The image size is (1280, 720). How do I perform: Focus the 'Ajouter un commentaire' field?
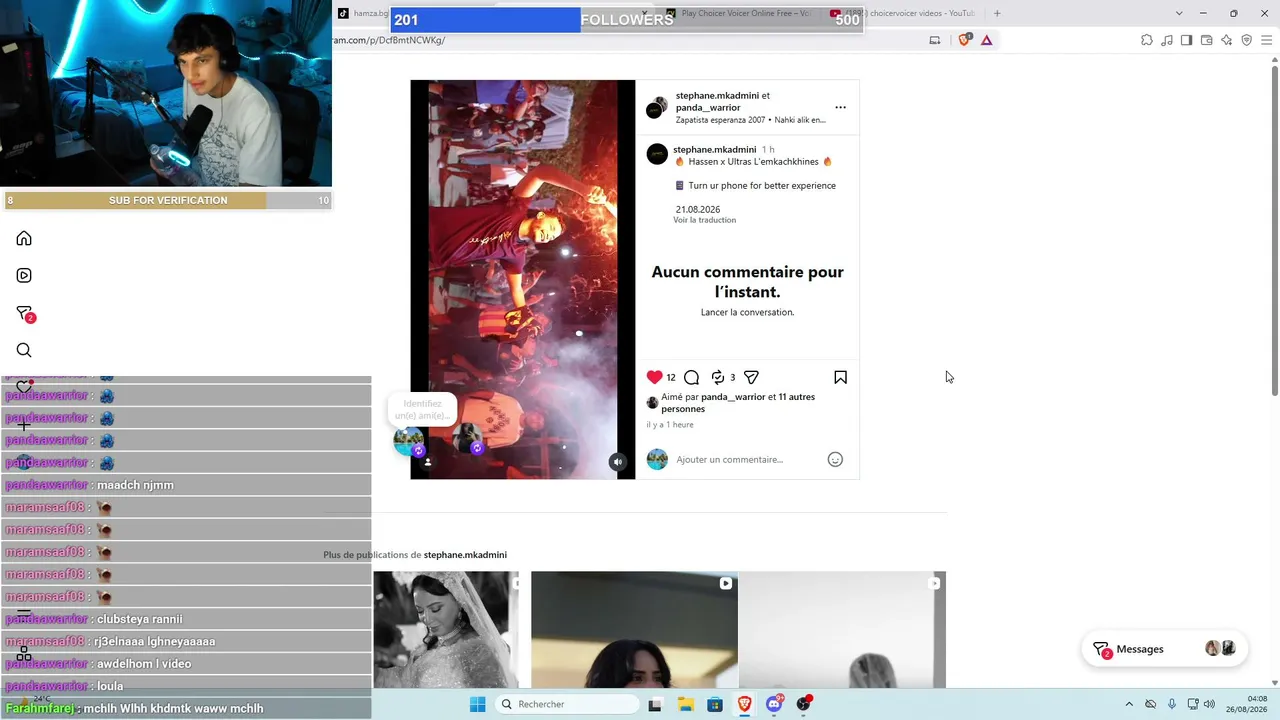(x=748, y=460)
